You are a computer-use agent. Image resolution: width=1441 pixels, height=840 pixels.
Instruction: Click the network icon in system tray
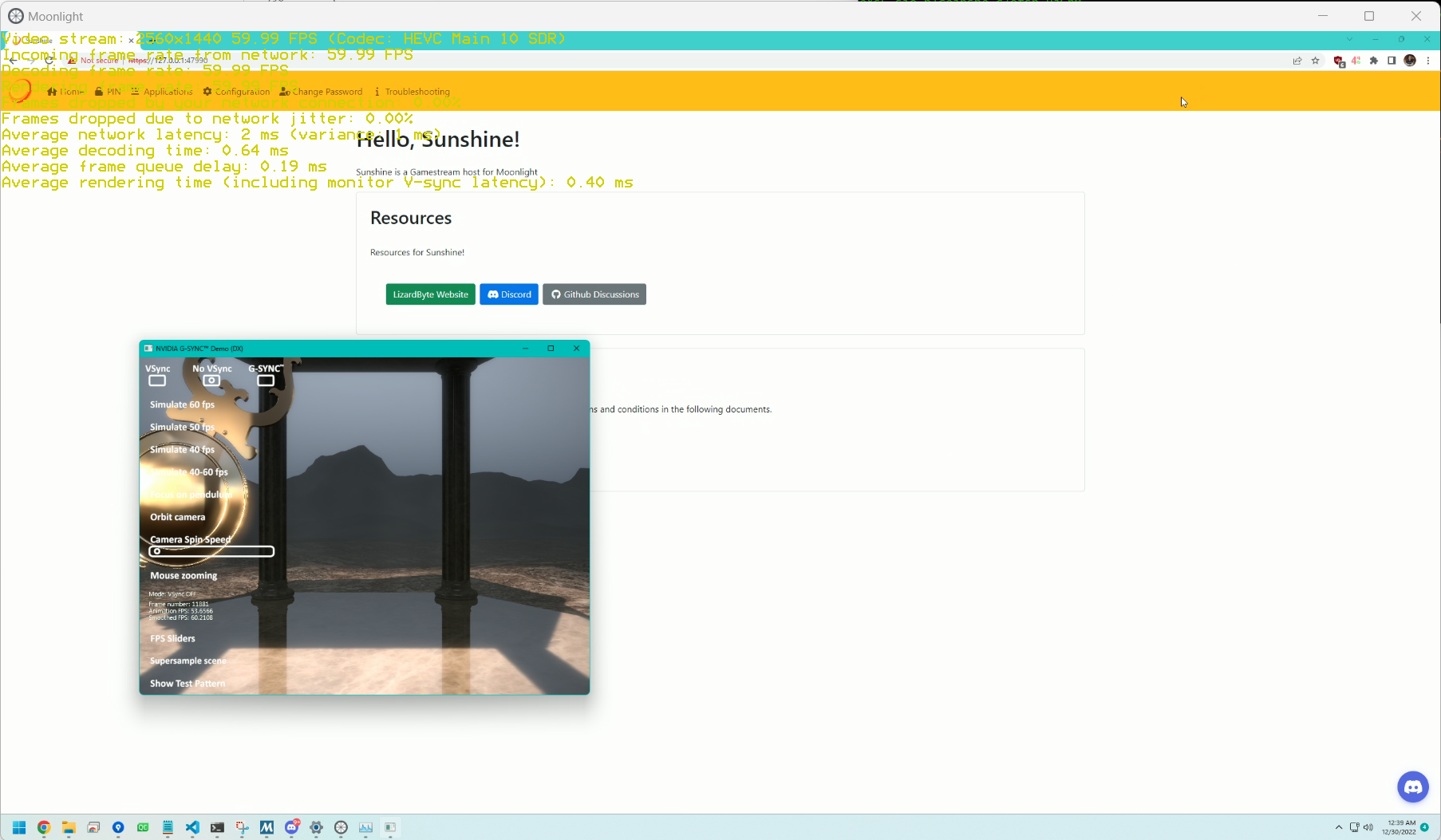pyautogui.click(x=1354, y=827)
